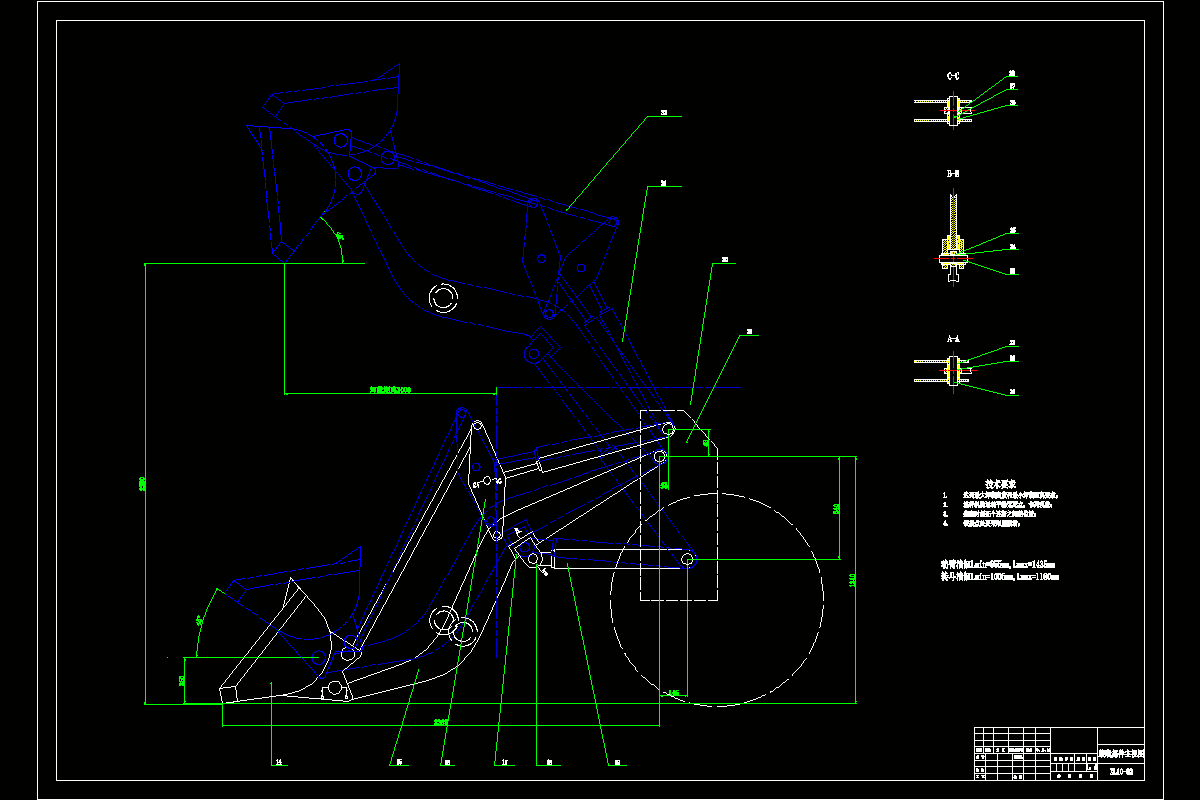Select the "C-C" section view label
This screenshot has width=1200, height=800.
click(953, 75)
